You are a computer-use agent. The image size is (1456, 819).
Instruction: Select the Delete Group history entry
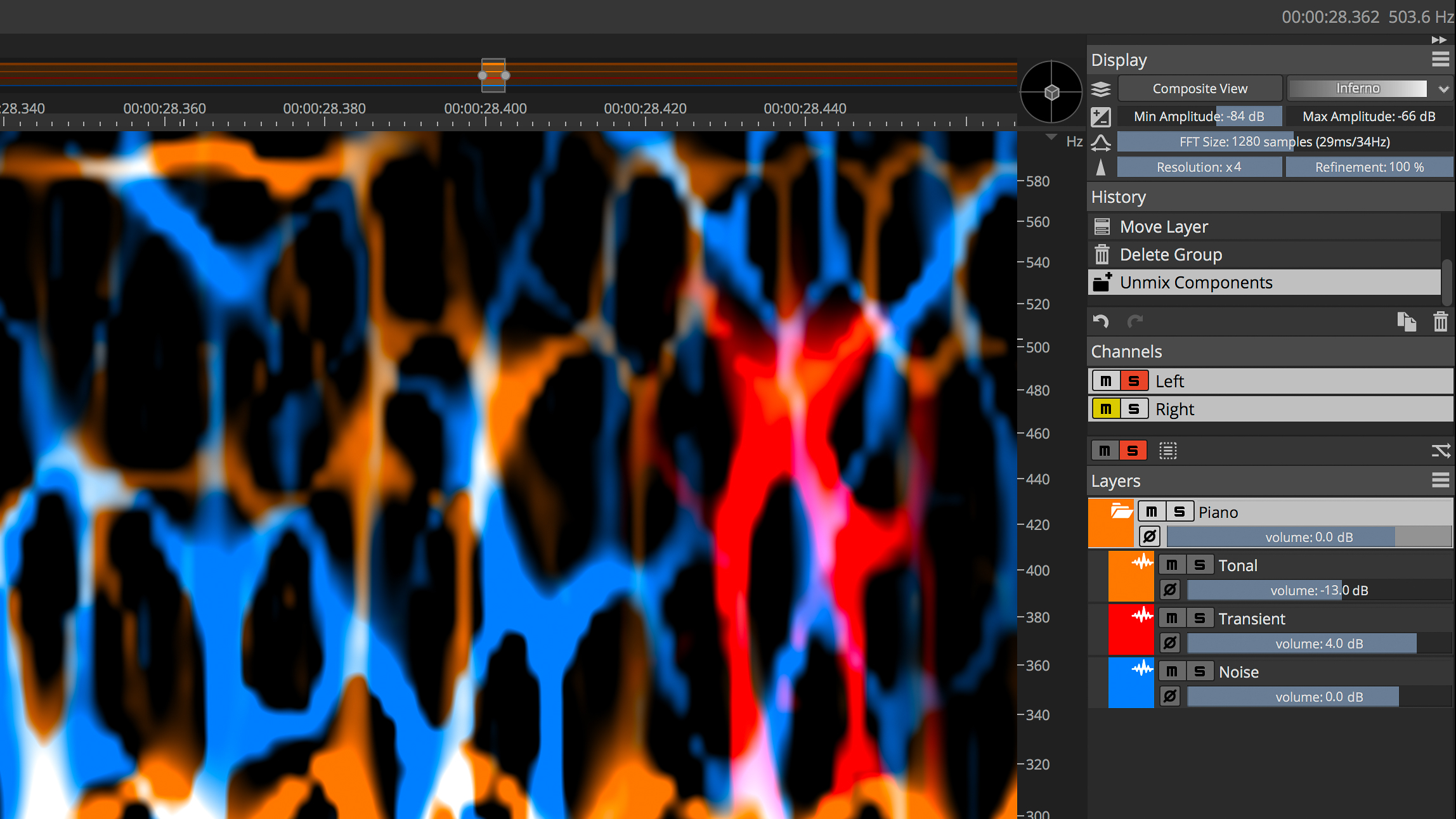coord(1171,255)
